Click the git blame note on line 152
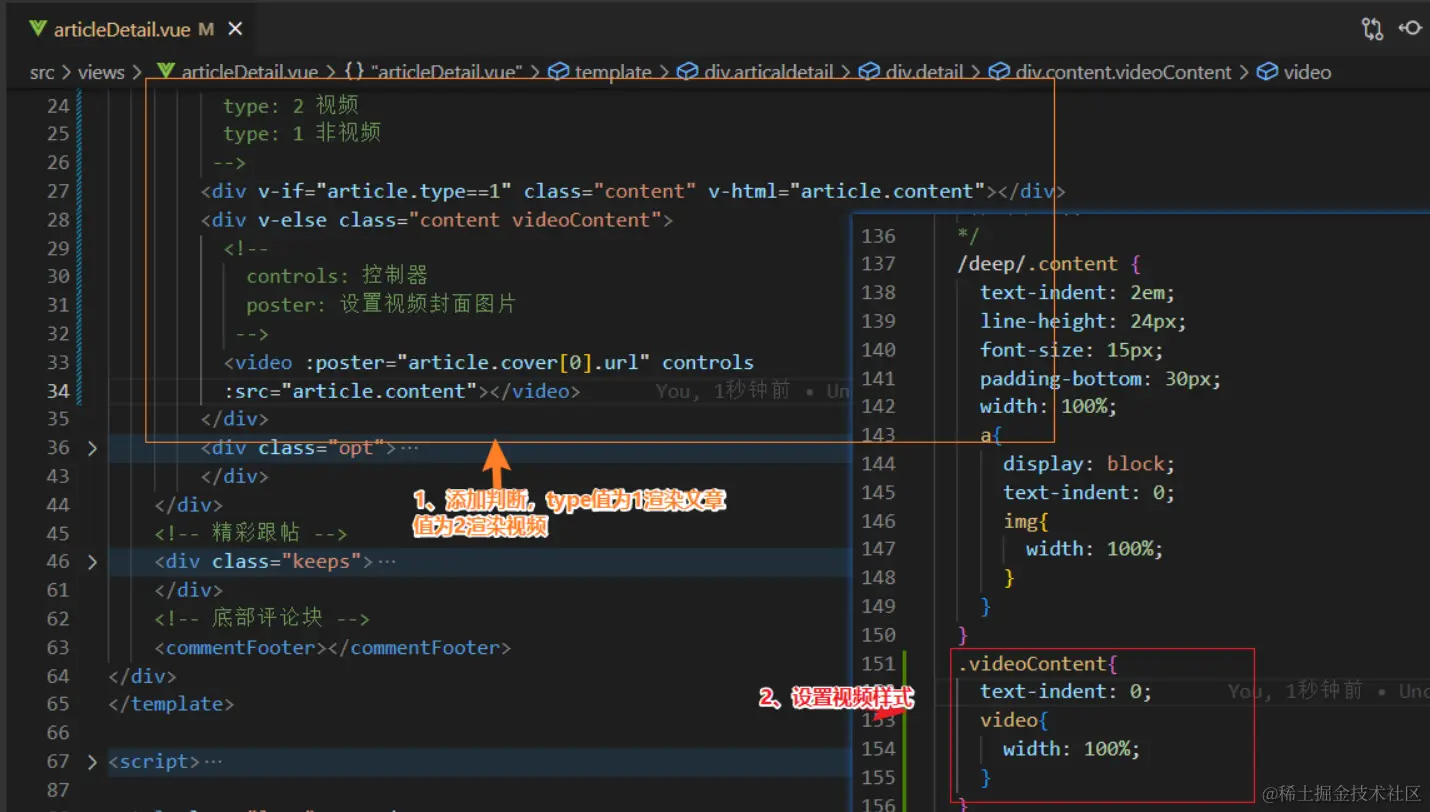 tap(1329, 691)
